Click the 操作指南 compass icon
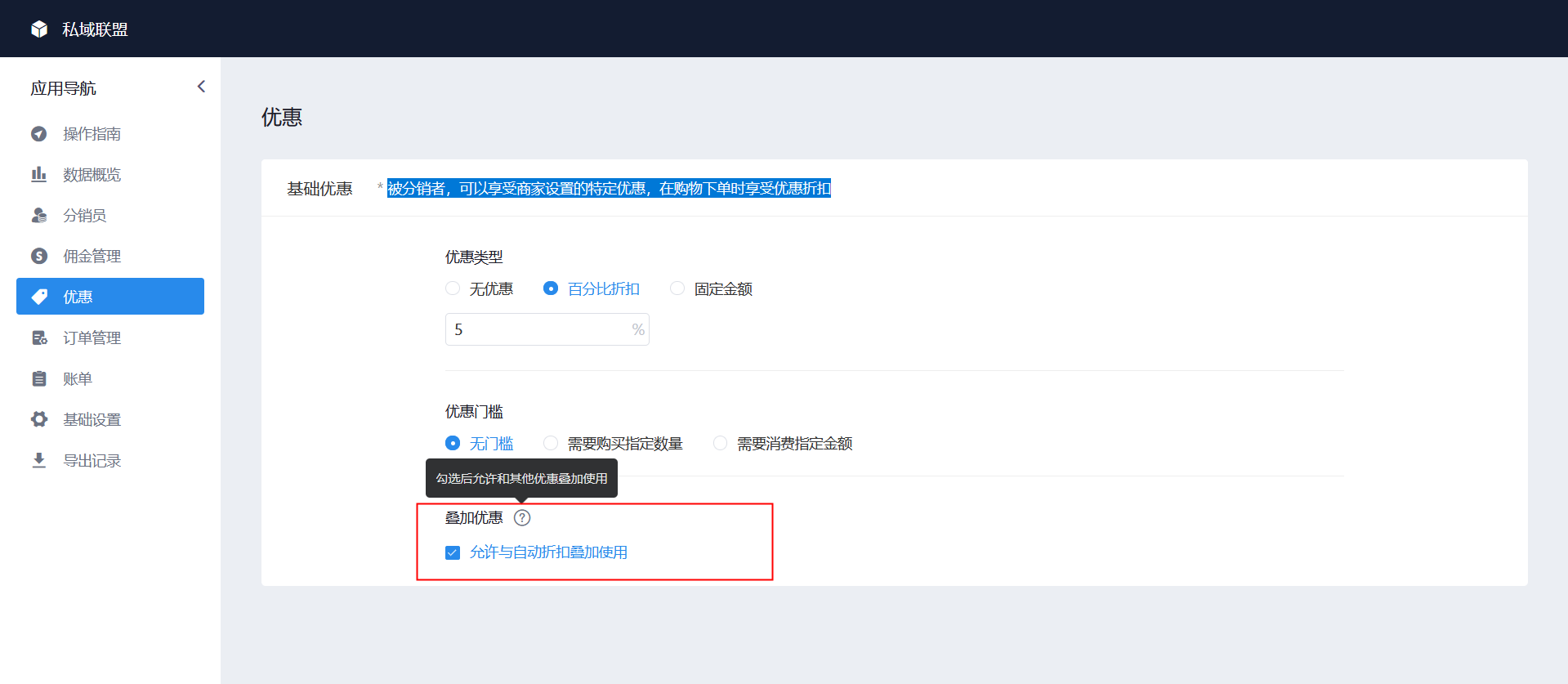The height and width of the screenshot is (684, 1568). point(39,134)
